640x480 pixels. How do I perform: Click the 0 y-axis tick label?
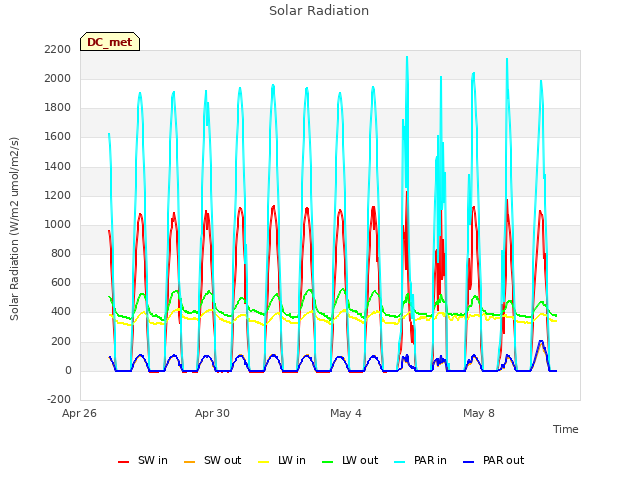(x=68, y=371)
